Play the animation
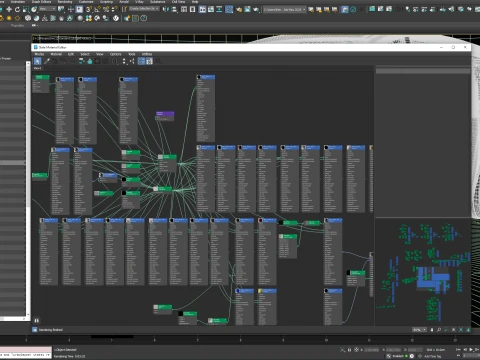The image size is (480, 360). tap(471, 350)
